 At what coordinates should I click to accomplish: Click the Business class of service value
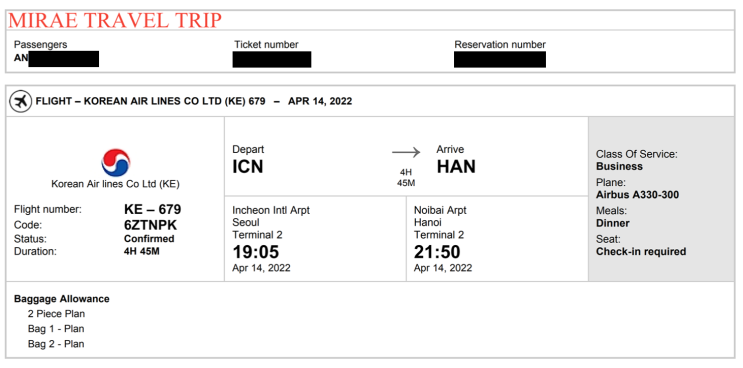pos(619,166)
